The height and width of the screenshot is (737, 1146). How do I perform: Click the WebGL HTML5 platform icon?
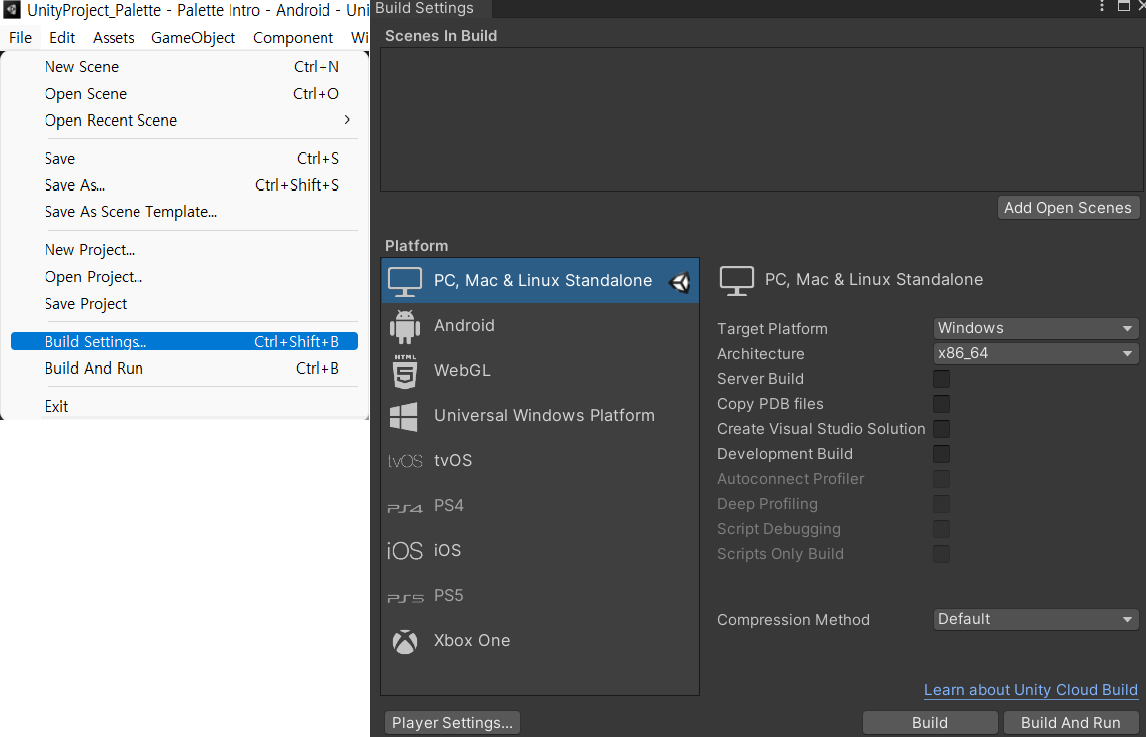[405, 371]
